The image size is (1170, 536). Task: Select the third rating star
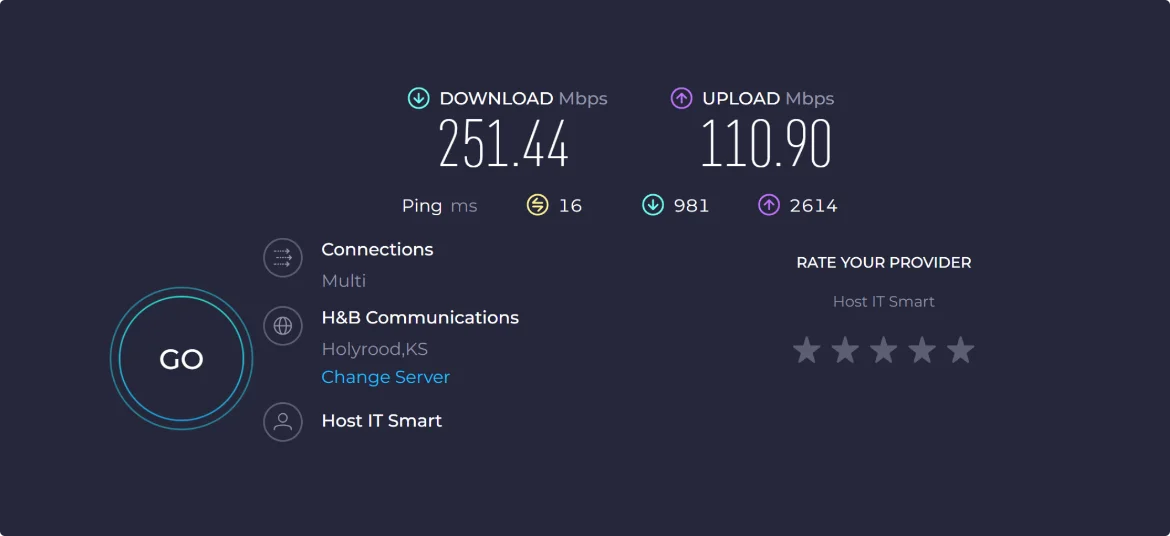883,350
